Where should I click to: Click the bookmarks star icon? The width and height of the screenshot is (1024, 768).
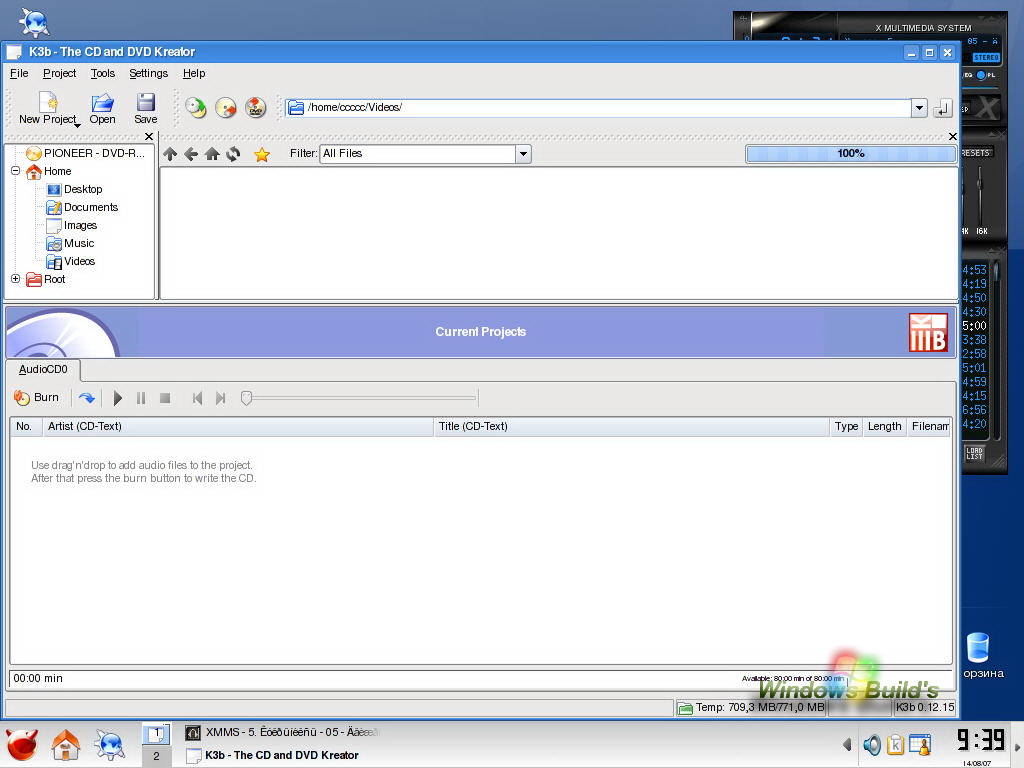262,155
